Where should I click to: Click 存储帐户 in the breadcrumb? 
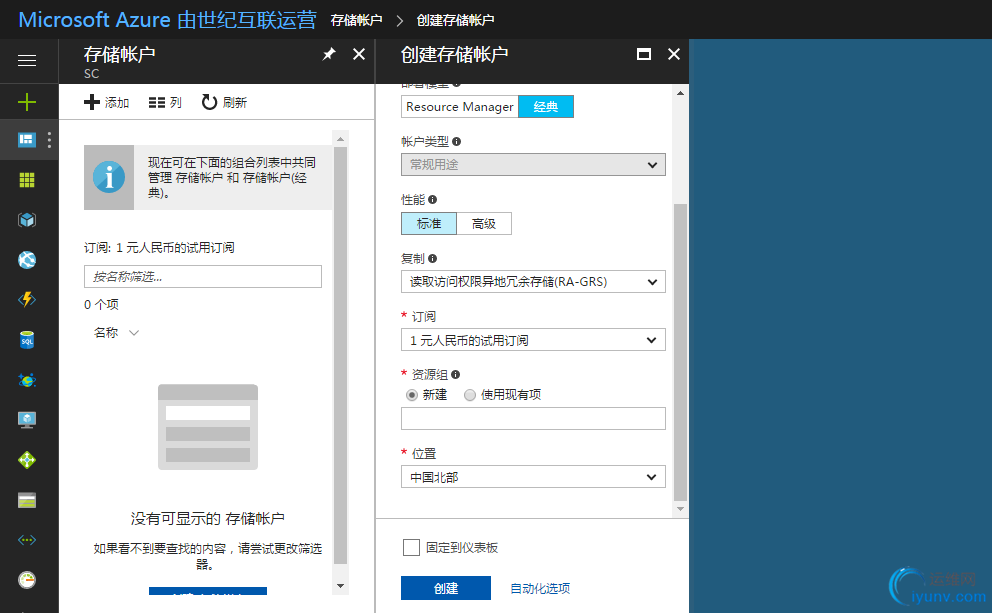click(x=356, y=20)
